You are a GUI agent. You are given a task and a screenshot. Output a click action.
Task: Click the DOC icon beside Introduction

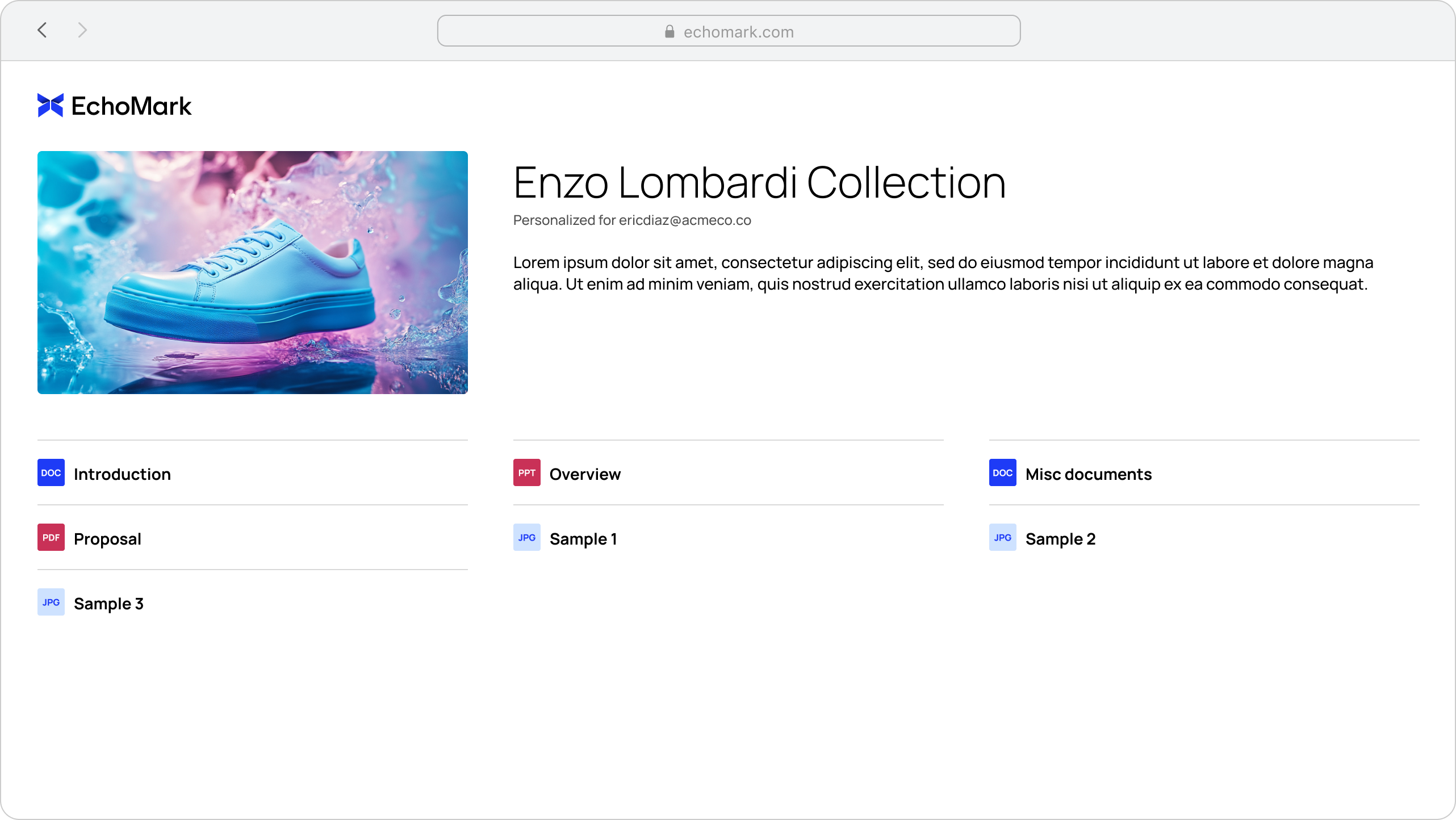pos(51,472)
